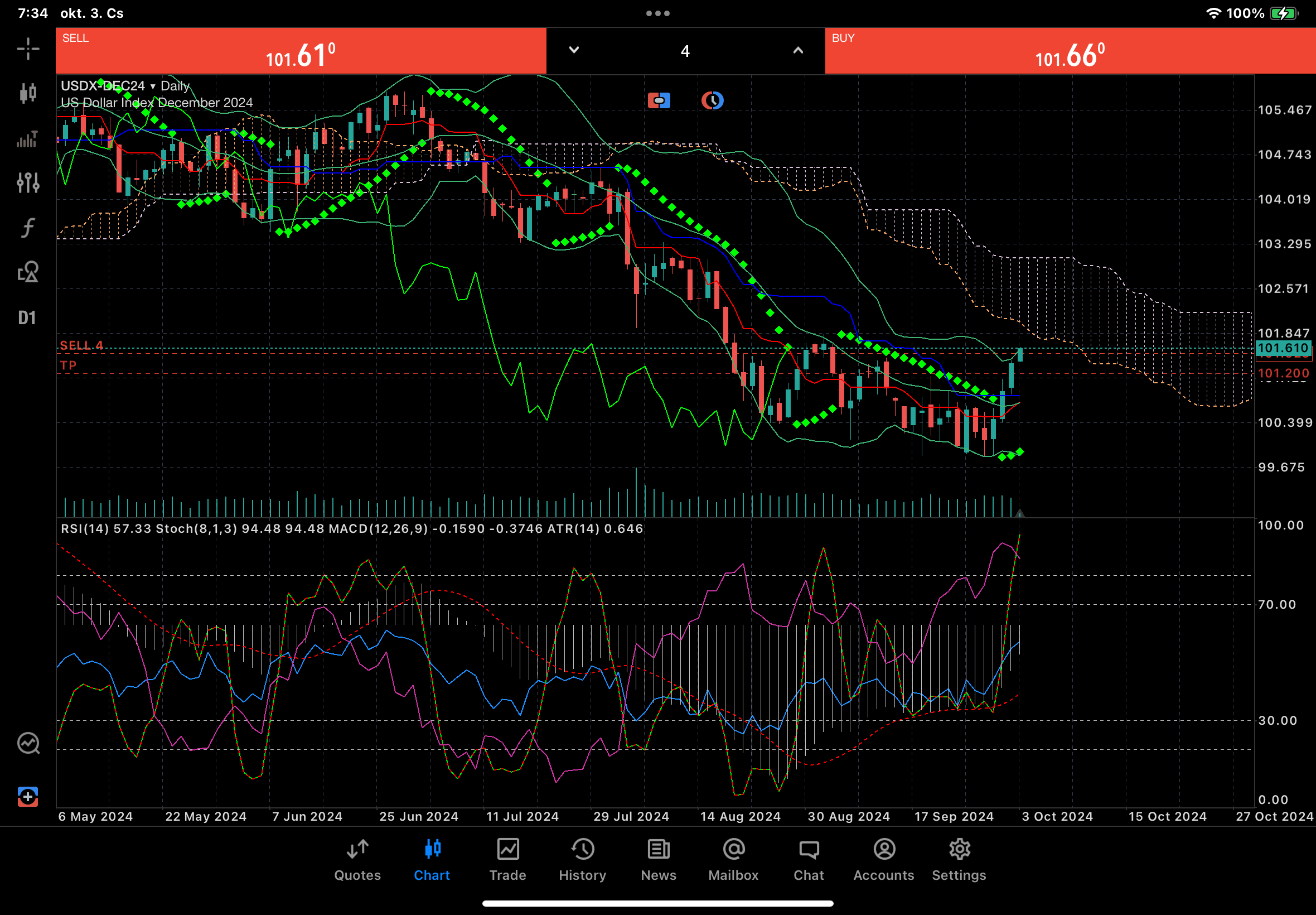Open the chart type candlestick icon

click(x=27, y=93)
